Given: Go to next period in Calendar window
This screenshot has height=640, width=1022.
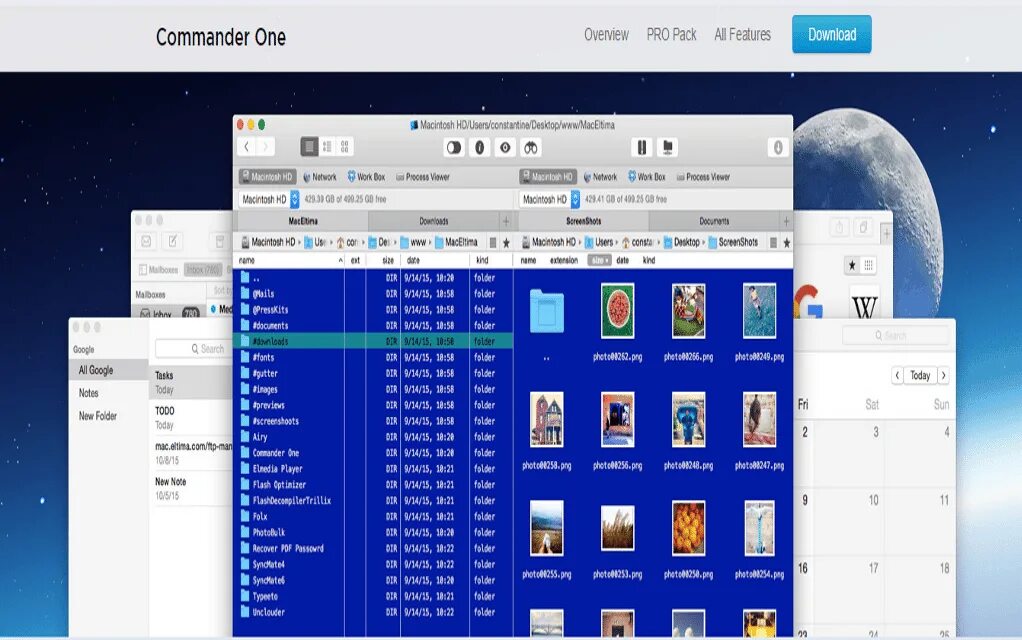Looking at the screenshot, I should tap(943, 375).
